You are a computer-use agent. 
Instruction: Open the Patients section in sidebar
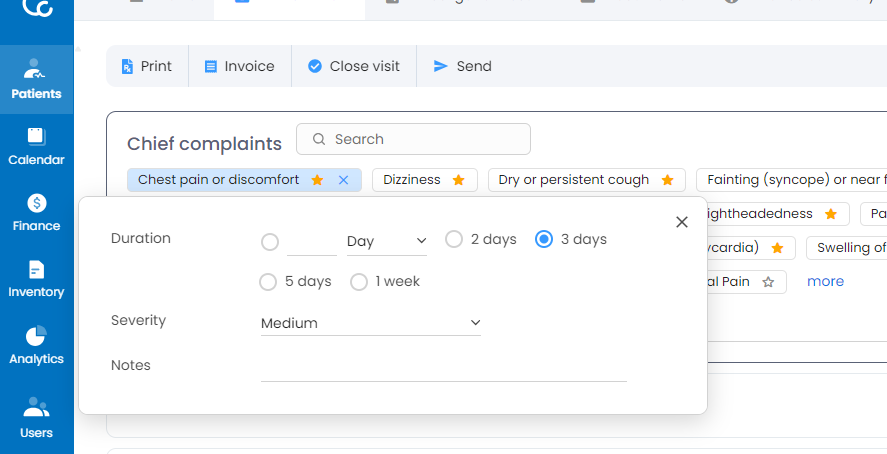[36, 80]
